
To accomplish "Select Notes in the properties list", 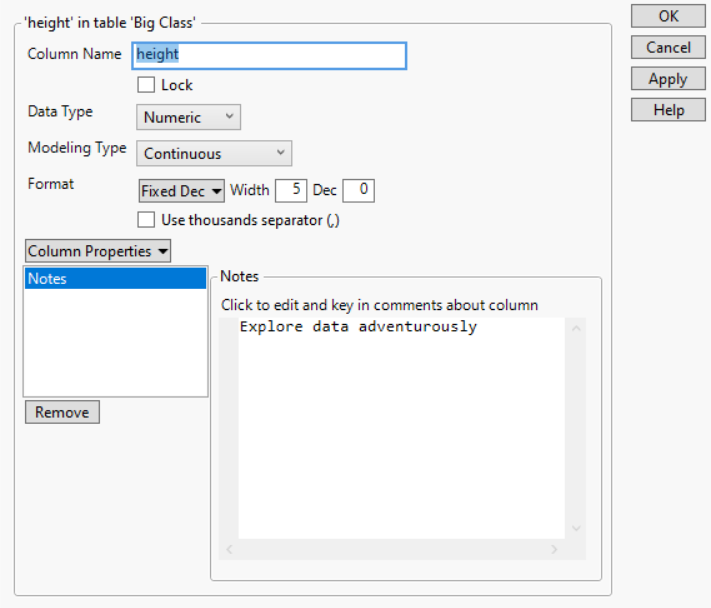I will pos(116,278).
